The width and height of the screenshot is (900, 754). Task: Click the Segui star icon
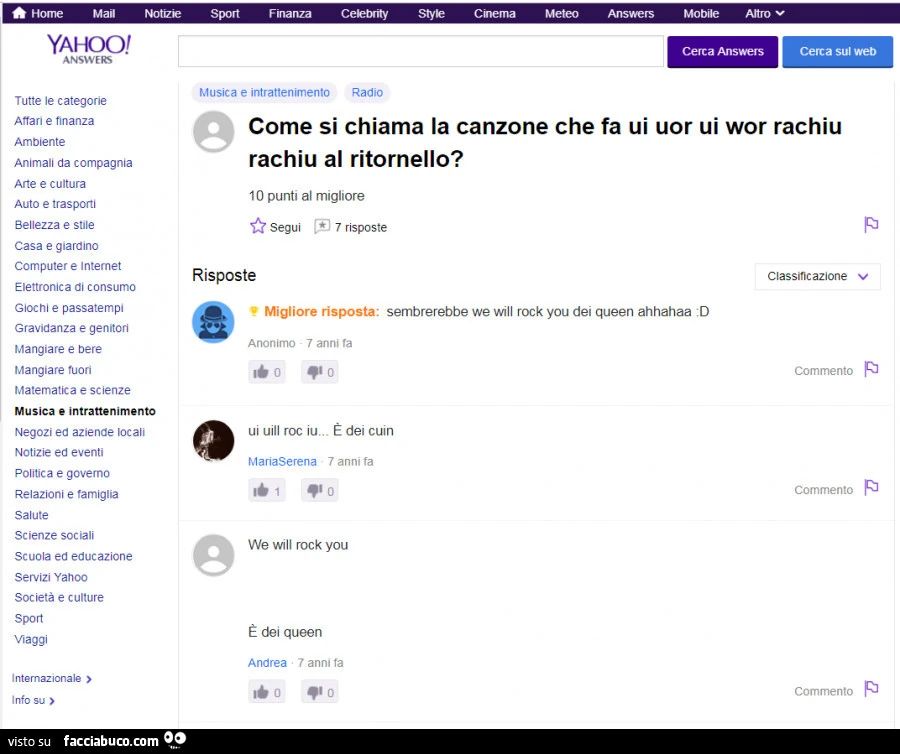[x=258, y=226]
